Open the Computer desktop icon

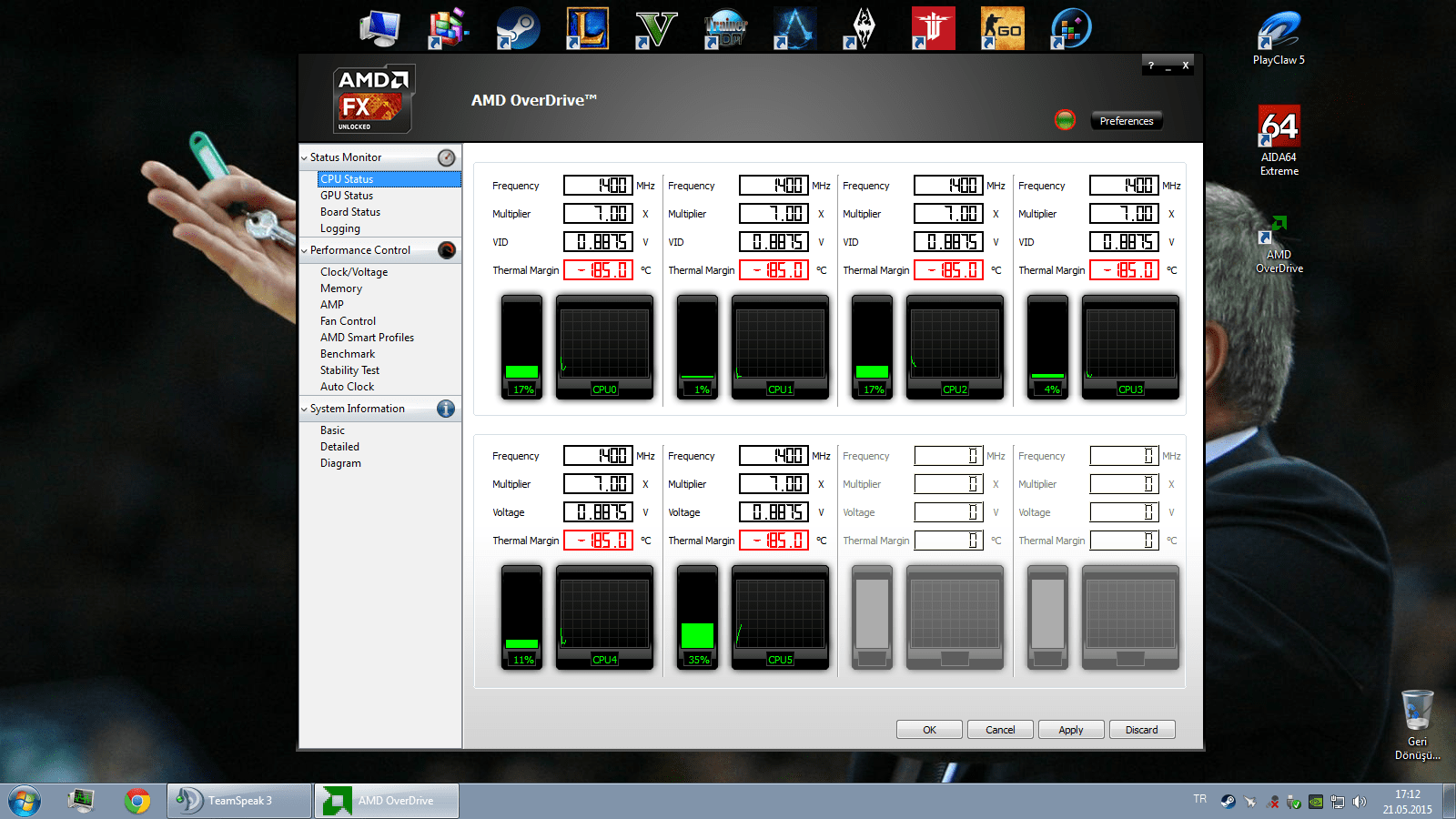pos(379,28)
